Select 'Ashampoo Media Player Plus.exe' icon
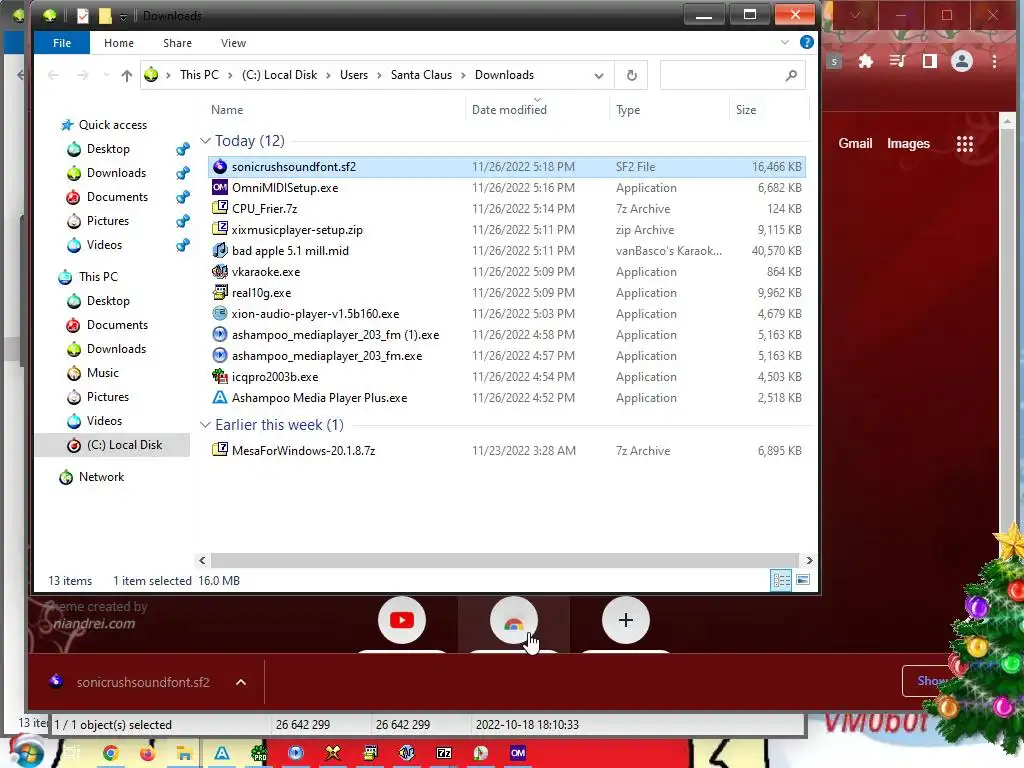 [220, 397]
